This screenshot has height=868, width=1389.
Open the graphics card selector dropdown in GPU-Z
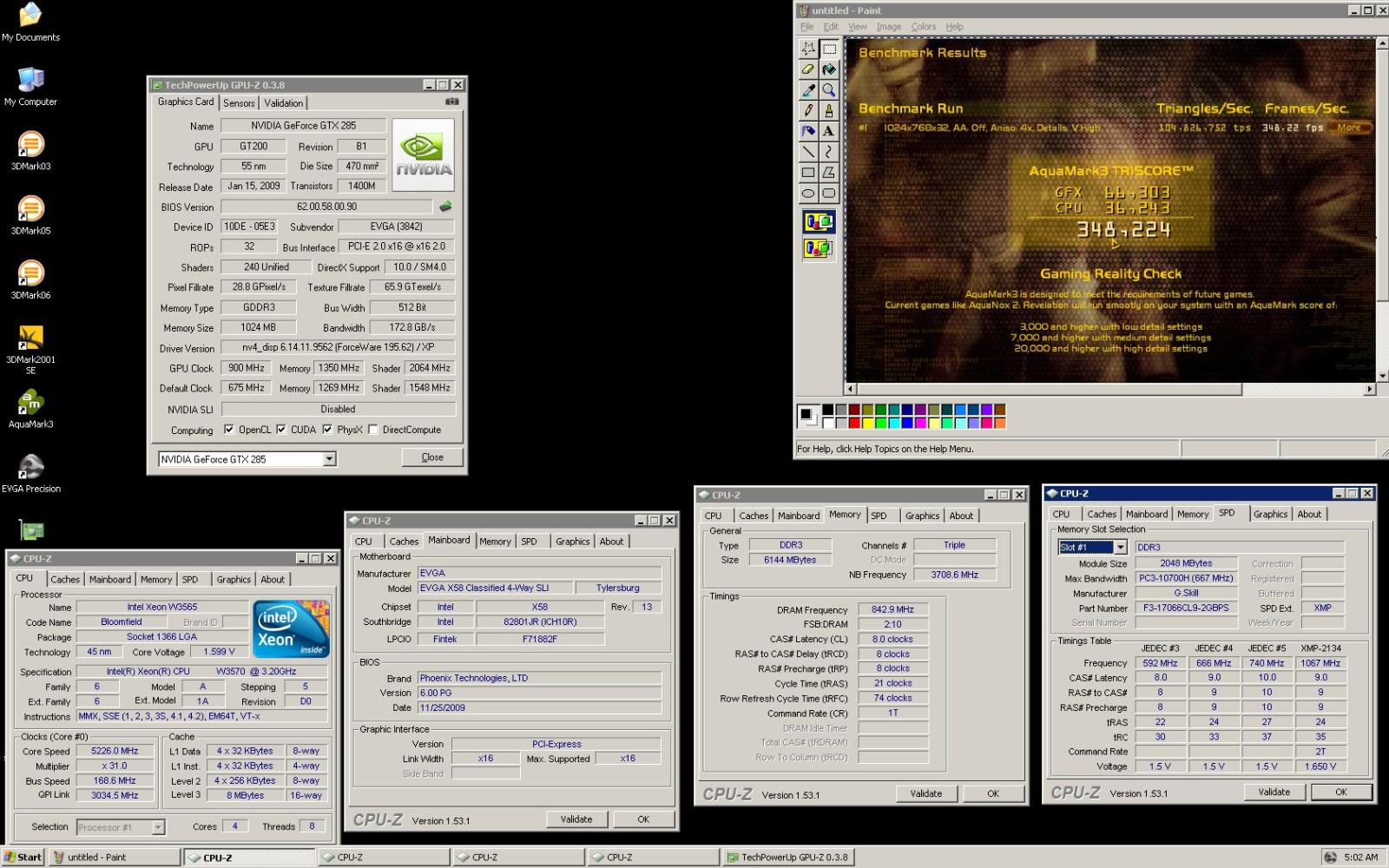pyautogui.click(x=329, y=459)
